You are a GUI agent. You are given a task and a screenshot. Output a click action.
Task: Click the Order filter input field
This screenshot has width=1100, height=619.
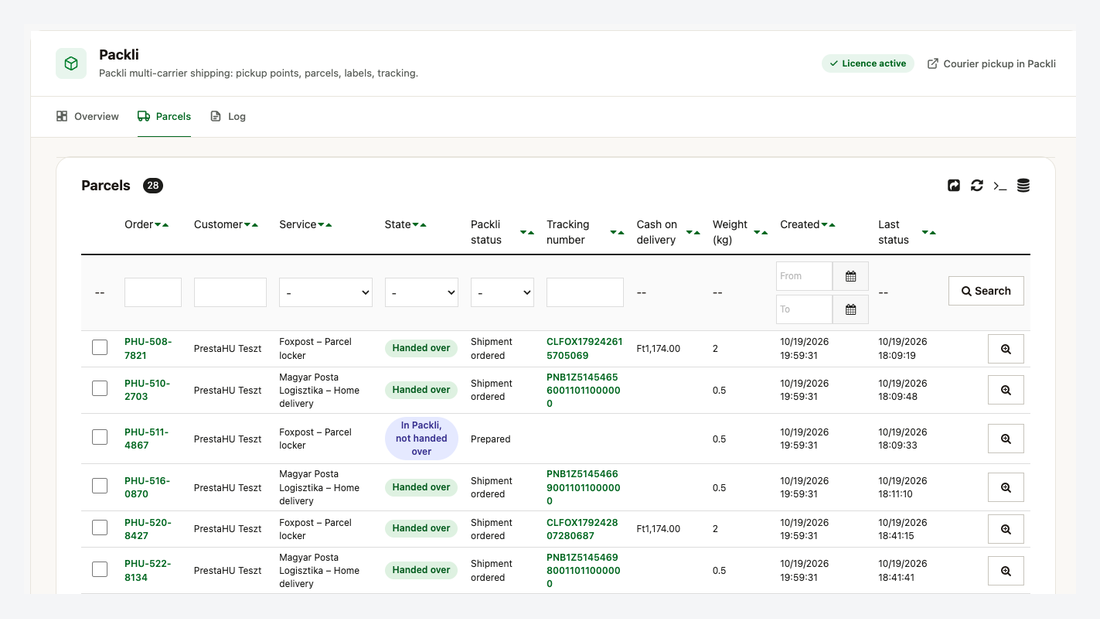153,293
